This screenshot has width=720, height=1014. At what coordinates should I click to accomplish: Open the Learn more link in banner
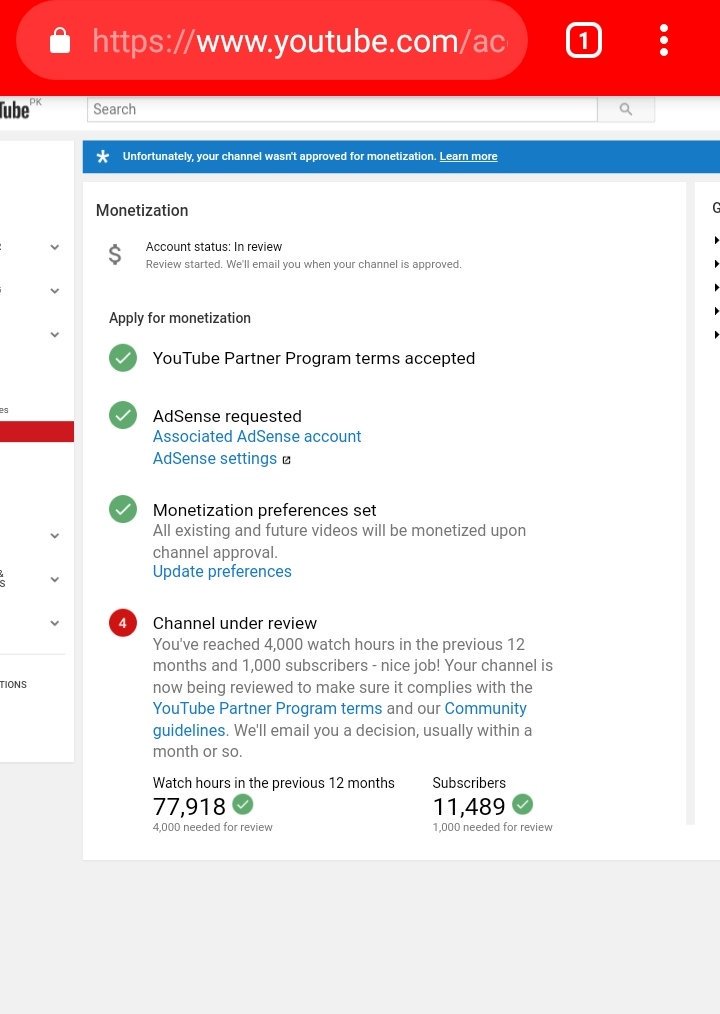point(468,156)
